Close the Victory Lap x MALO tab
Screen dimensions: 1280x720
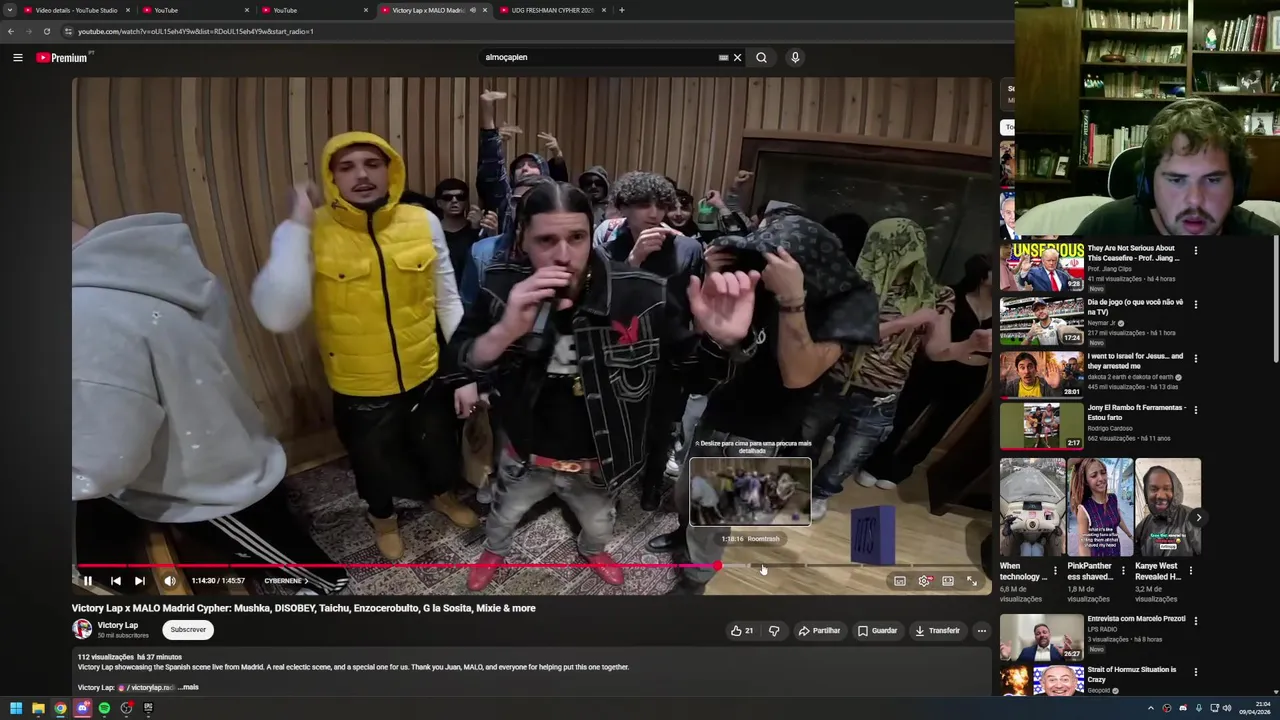[485, 10]
